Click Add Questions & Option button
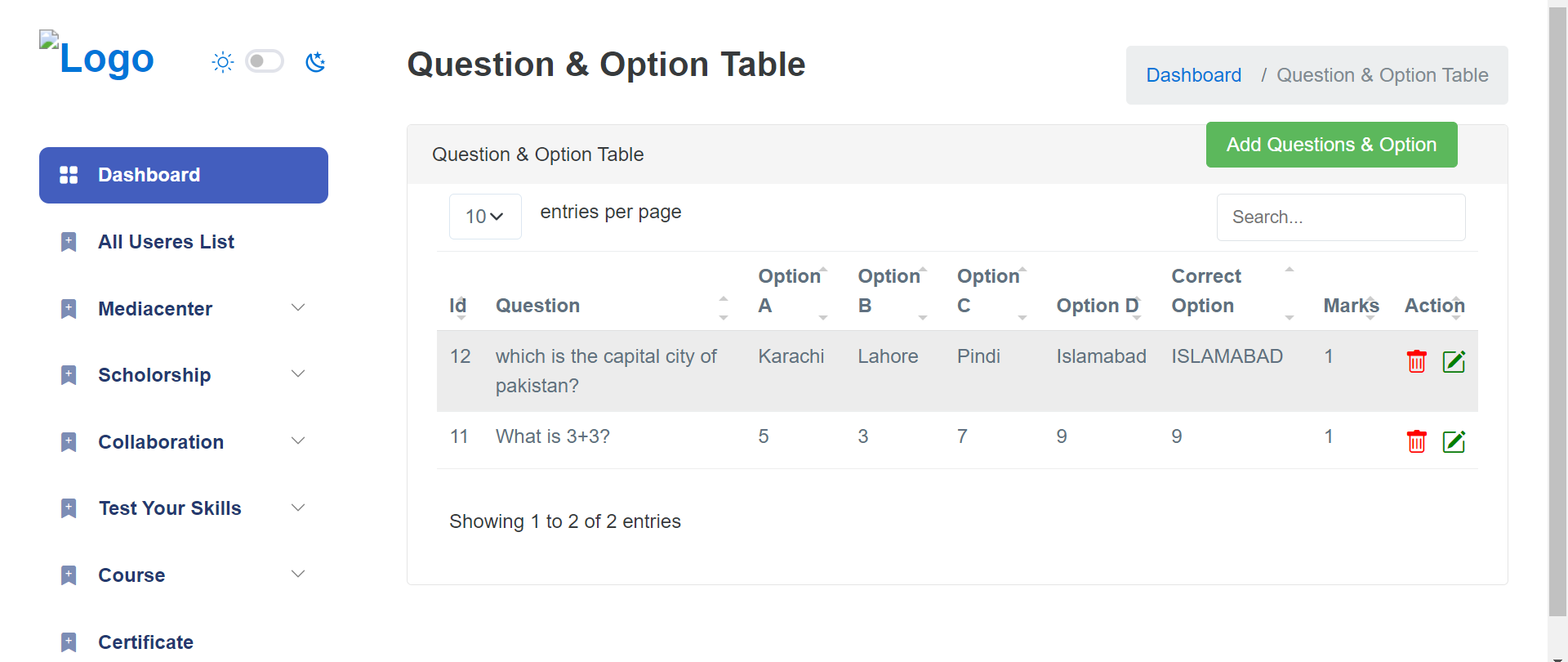The width and height of the screenshot is (1568, 662). pos(1331,145)
